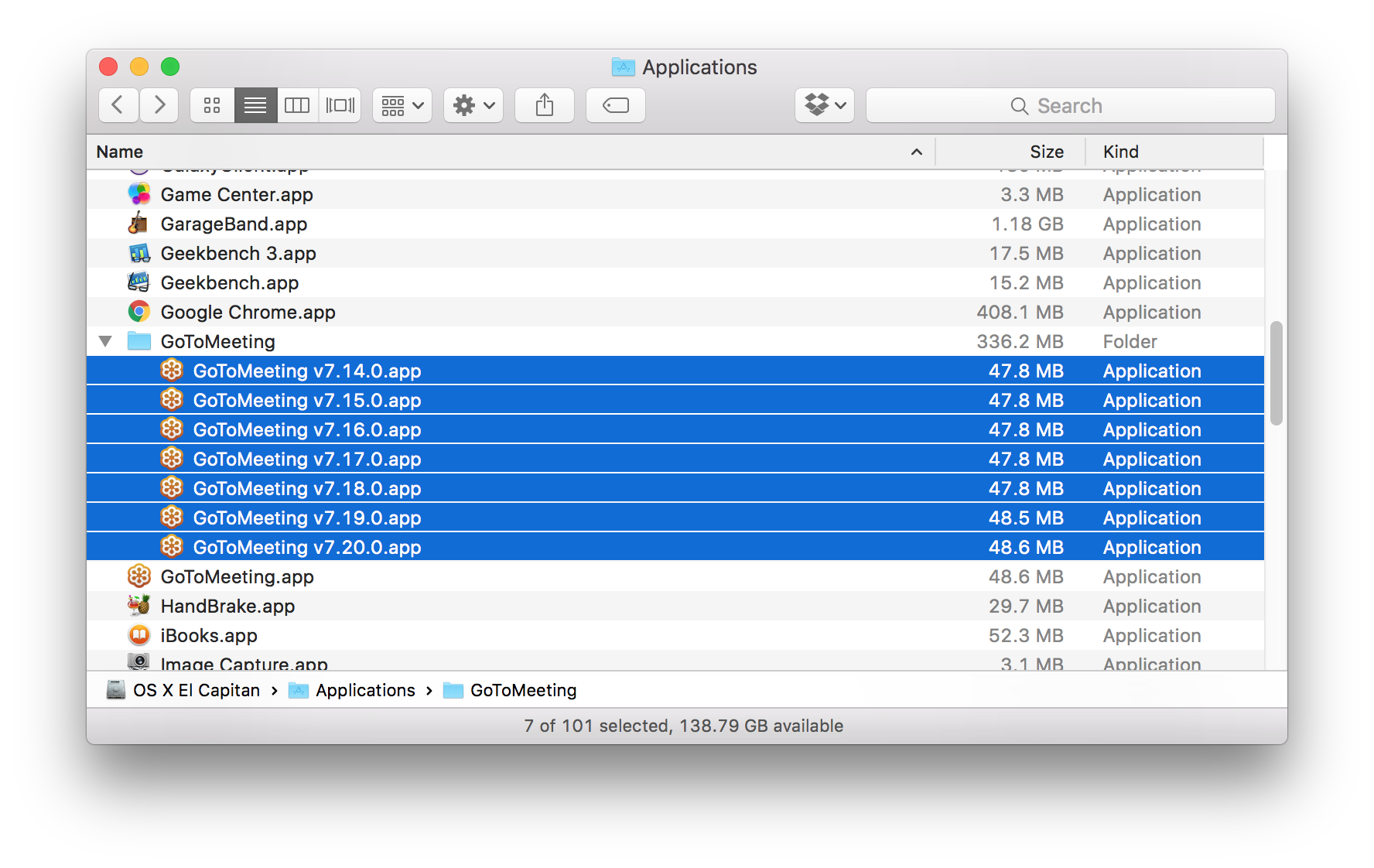Click the GoToMeeting v7.19.0.app icon

click(x=172, y=518)
